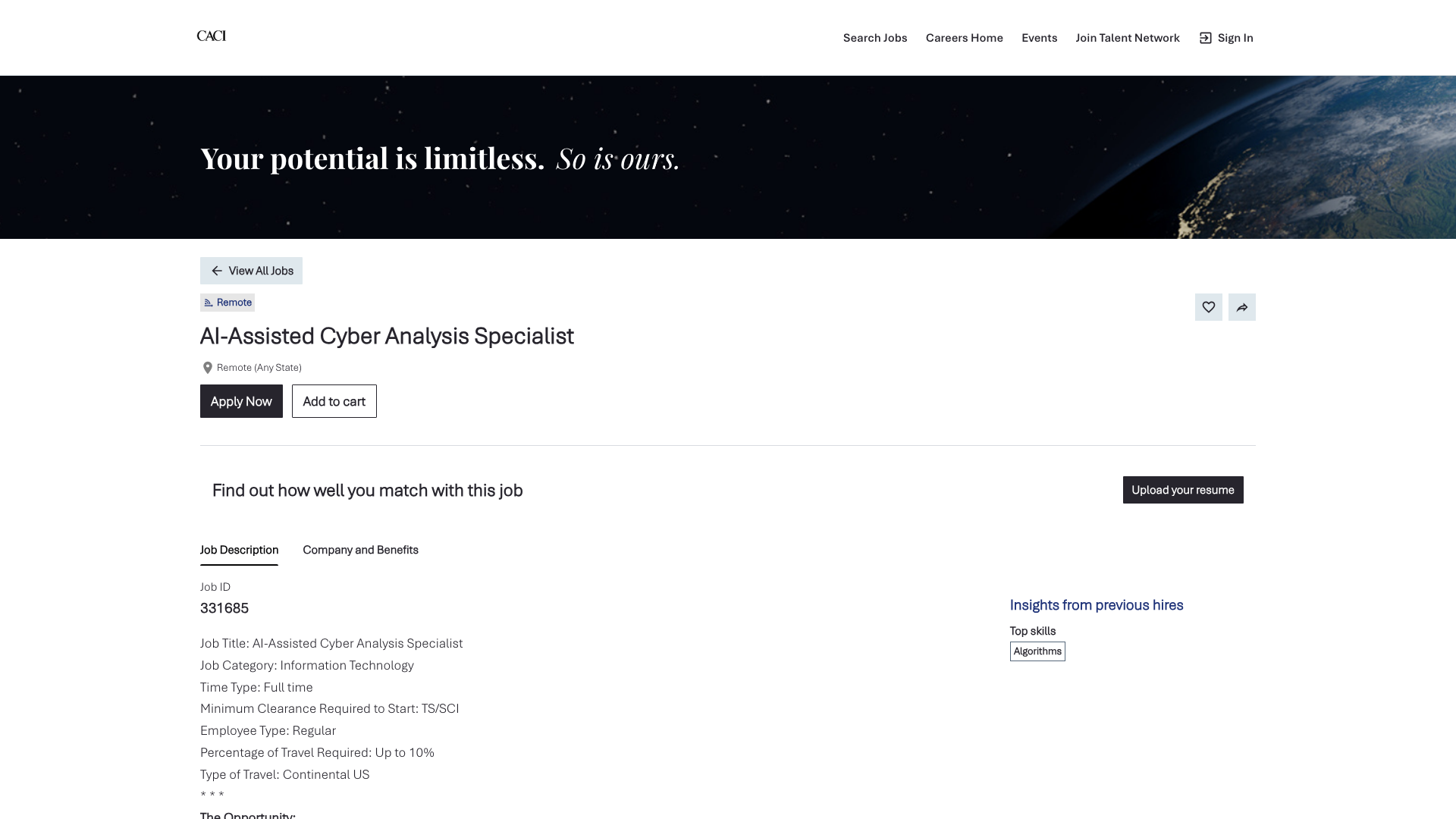Viewport: 1456px width, 819px height.
Task: Open the Company and Benefits tab
Action: [360, 550]
